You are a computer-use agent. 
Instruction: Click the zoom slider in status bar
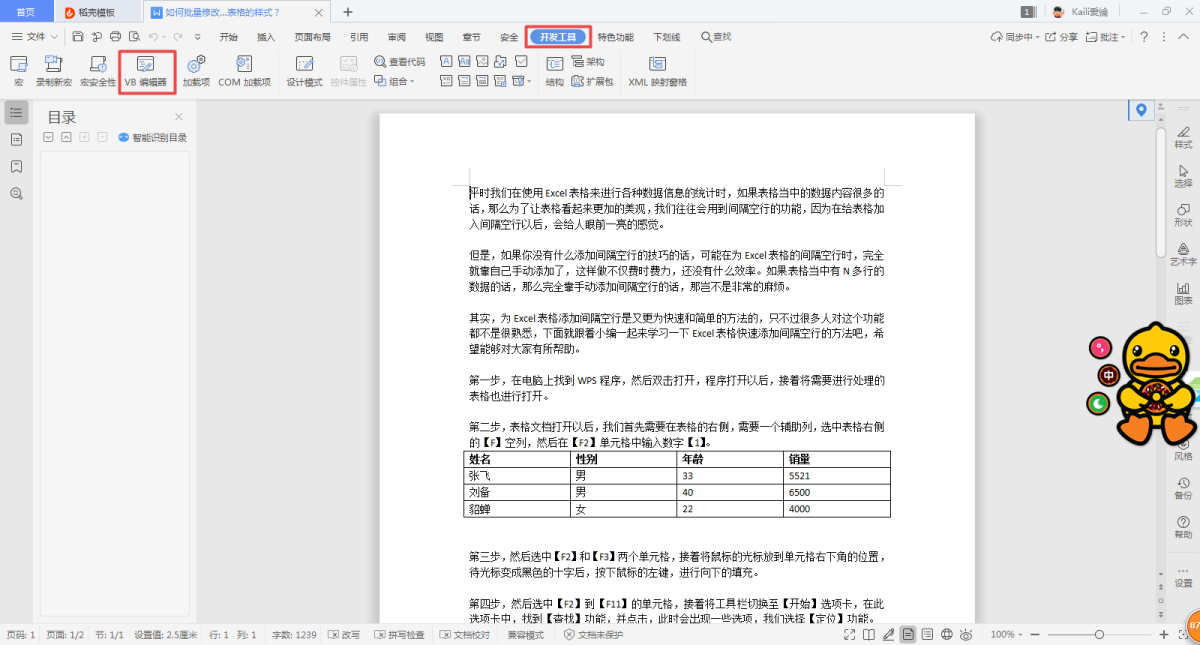(x=1099, y=635)
